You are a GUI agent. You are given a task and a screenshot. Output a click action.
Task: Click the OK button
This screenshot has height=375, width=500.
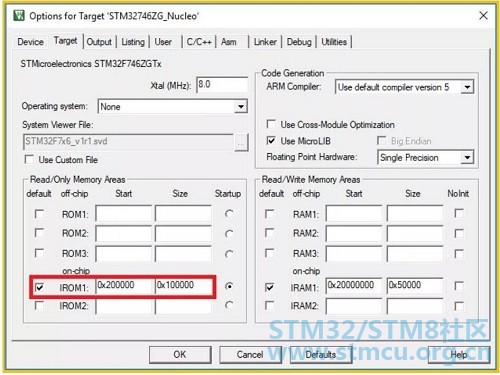[180, 355]
